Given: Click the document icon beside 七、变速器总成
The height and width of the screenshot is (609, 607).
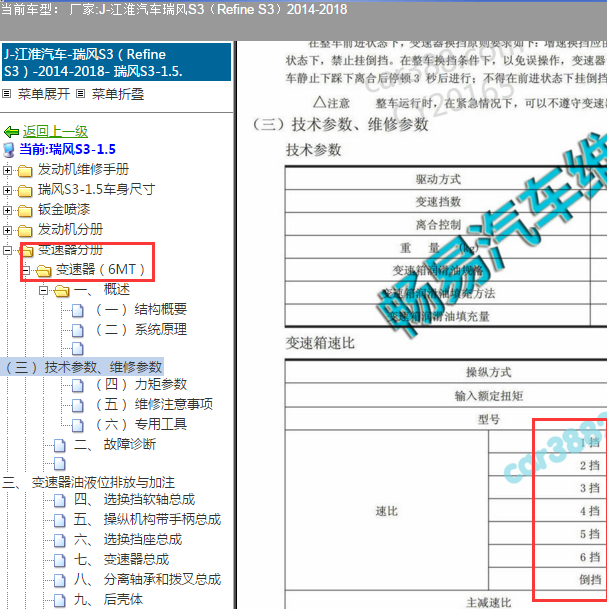Looking at the screenshot, I should [59, 560].
